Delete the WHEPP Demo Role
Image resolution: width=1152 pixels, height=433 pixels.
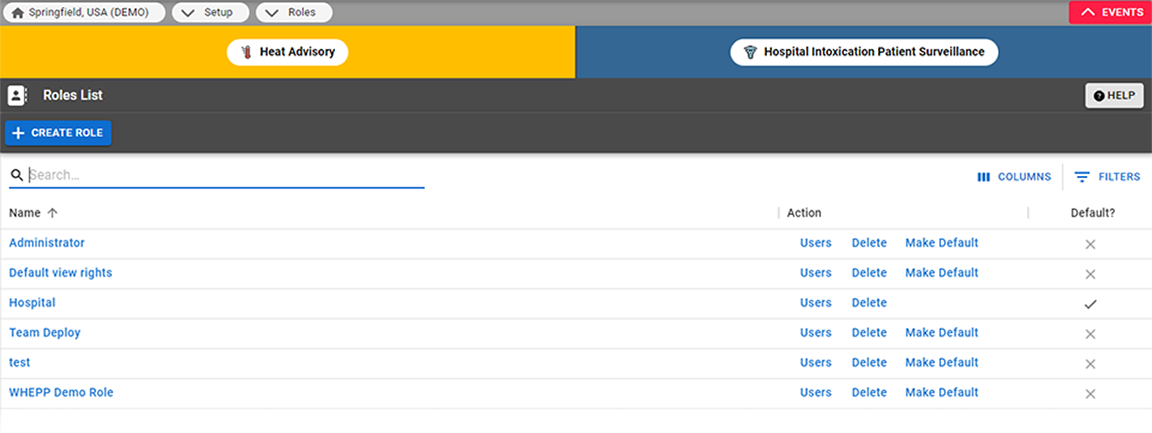(869, 393)
